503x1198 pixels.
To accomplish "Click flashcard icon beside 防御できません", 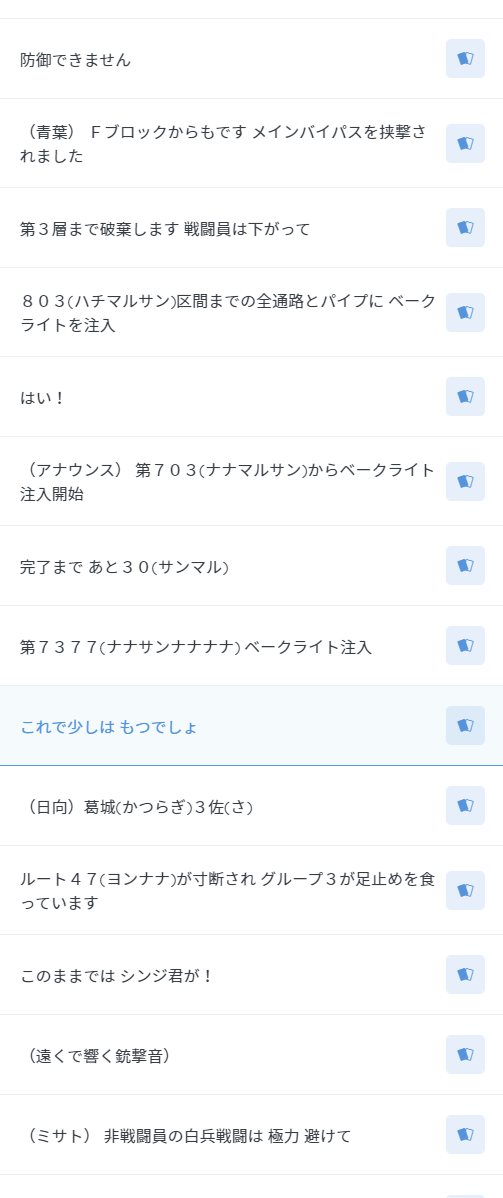I will click(465, 59).
